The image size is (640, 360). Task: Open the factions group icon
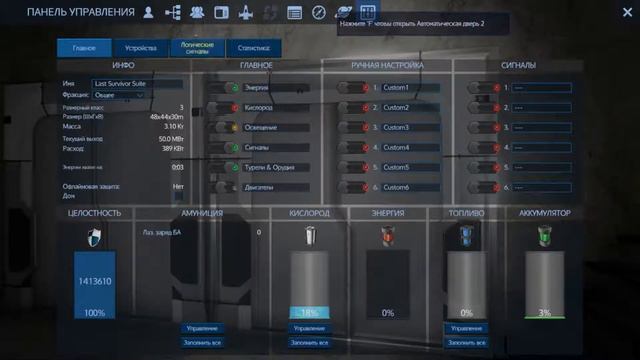pyautogui.click(x=197, y=12)
